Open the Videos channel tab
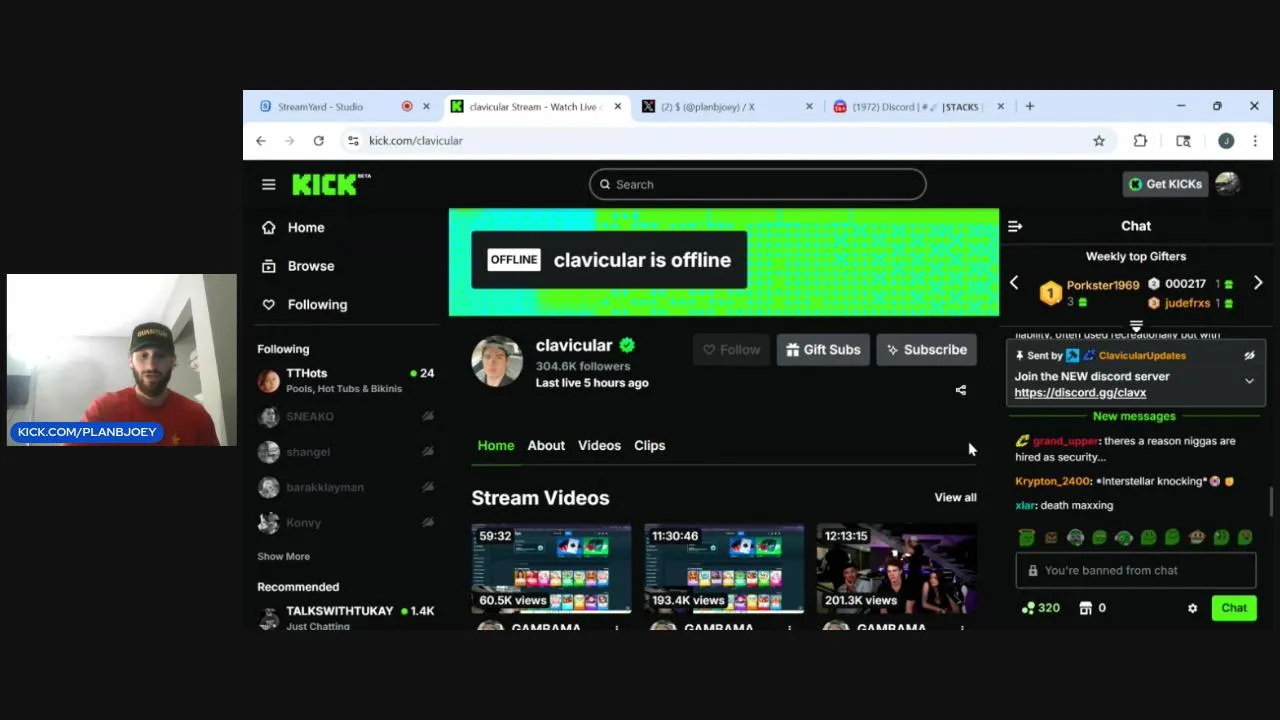 tap(599, 446)
